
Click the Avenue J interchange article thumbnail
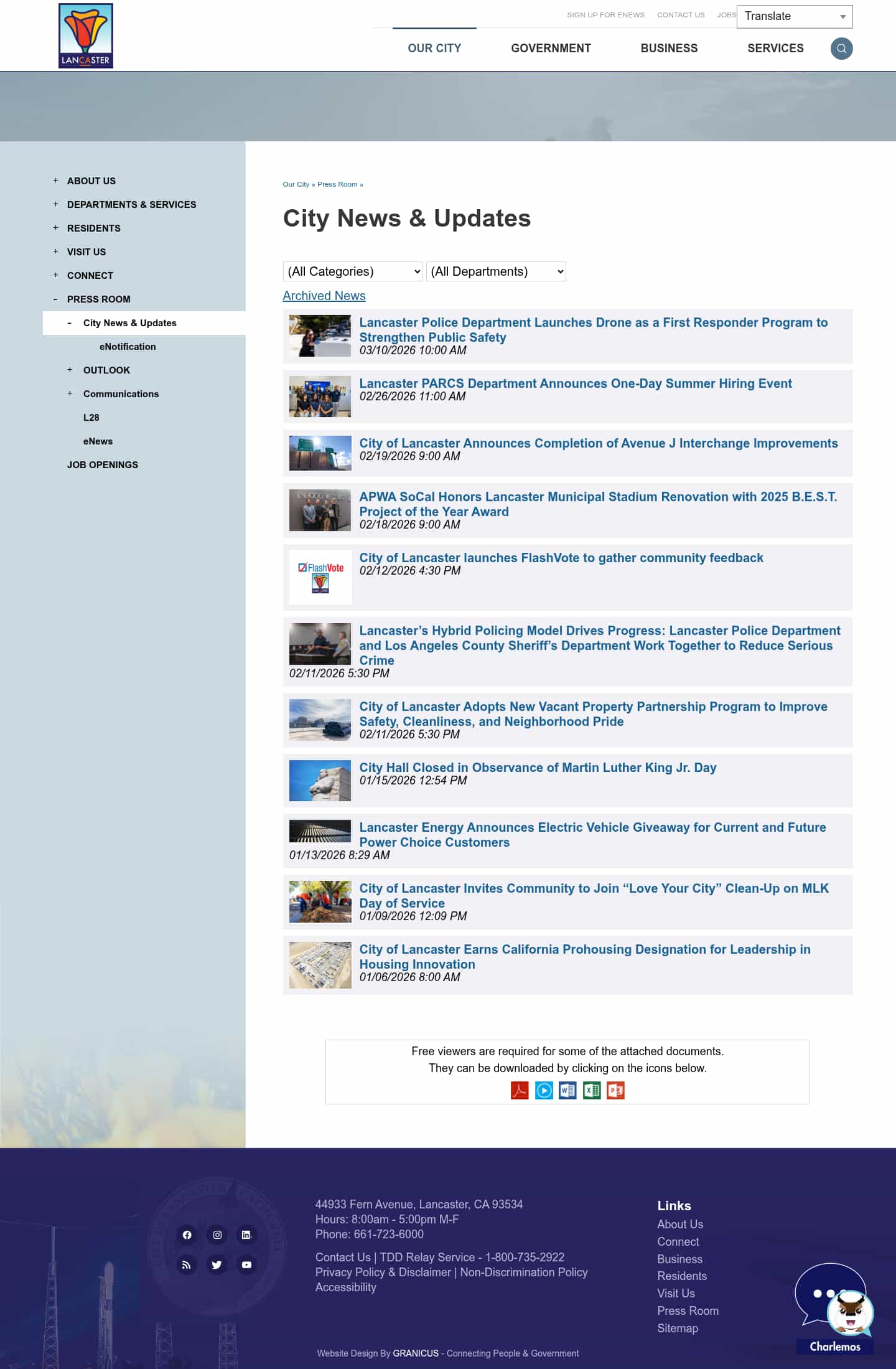coord(320,453)
